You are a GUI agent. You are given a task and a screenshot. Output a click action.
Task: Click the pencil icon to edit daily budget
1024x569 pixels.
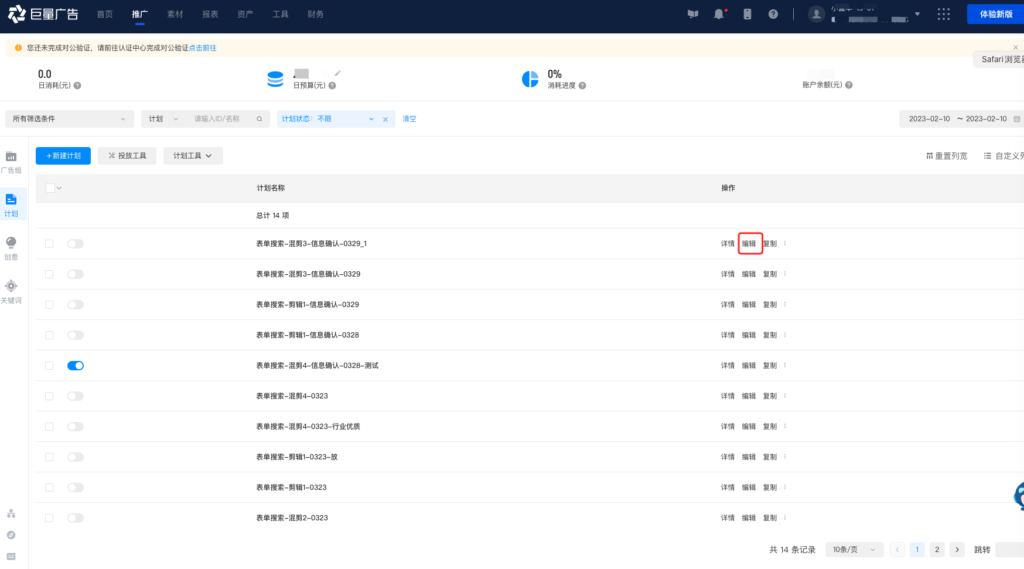pyautogui.click(x=338, y=73)
